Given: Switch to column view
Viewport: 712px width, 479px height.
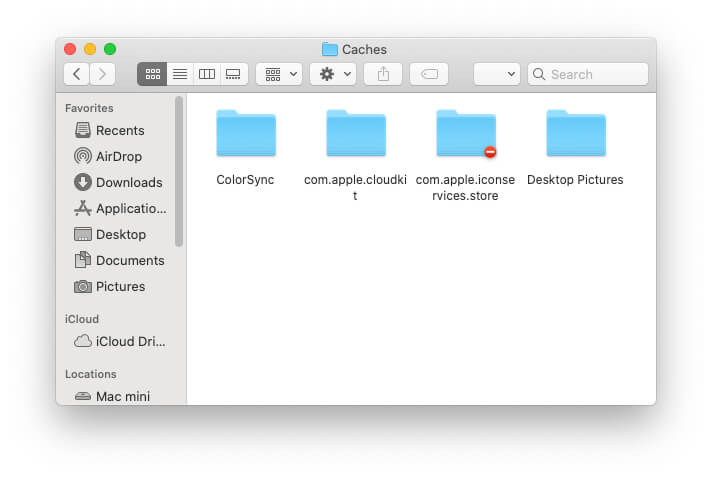Looking at the screenshot, I should pyautogui.click(x=207, y=74).
